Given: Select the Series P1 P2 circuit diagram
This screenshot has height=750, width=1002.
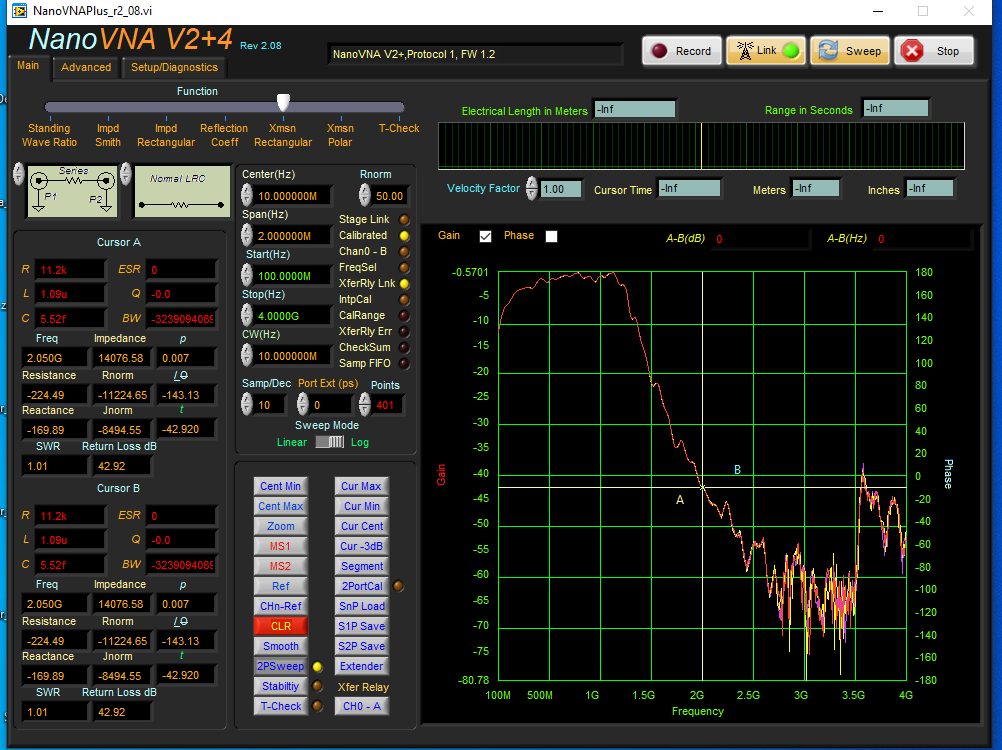Looking at the screenshot, I should click(x=72, y=190).
